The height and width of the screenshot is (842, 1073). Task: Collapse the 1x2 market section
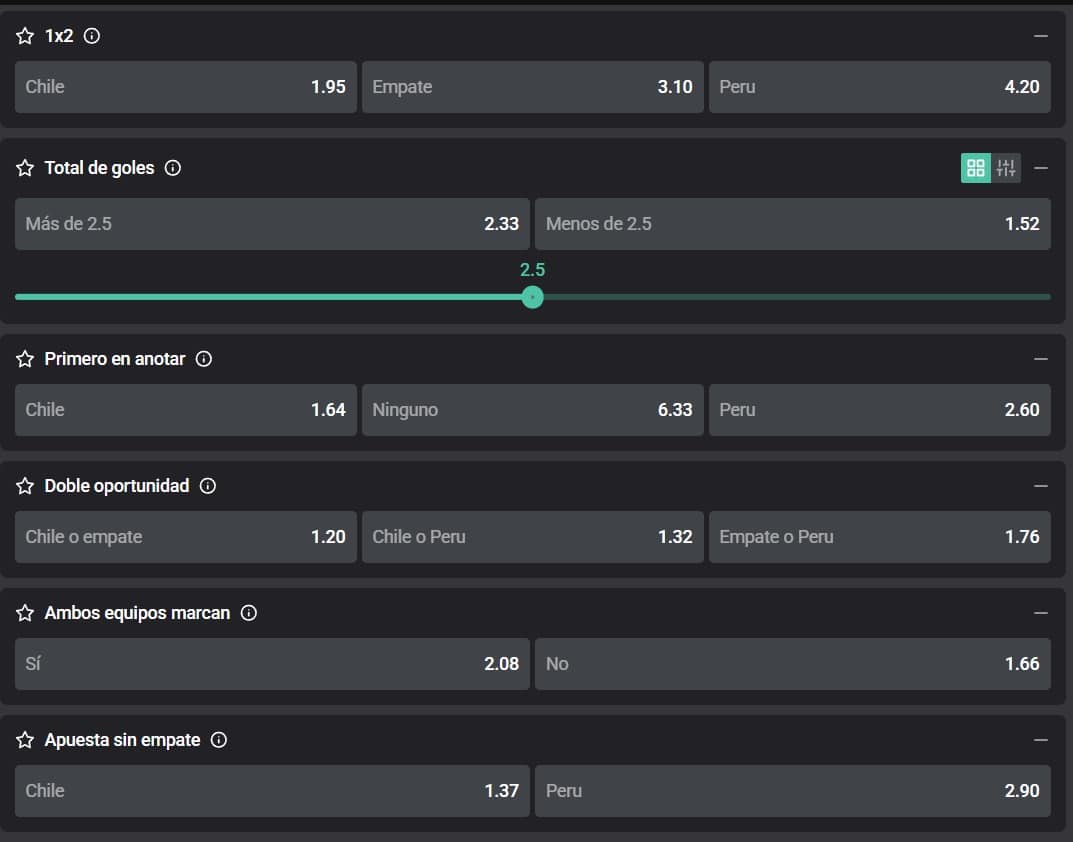click(1041, 36)
